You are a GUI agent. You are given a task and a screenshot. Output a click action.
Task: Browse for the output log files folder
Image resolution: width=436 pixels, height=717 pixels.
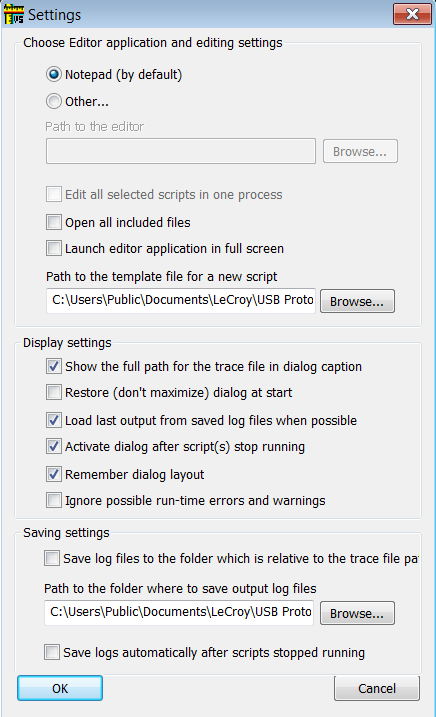[x=357, y=613]
